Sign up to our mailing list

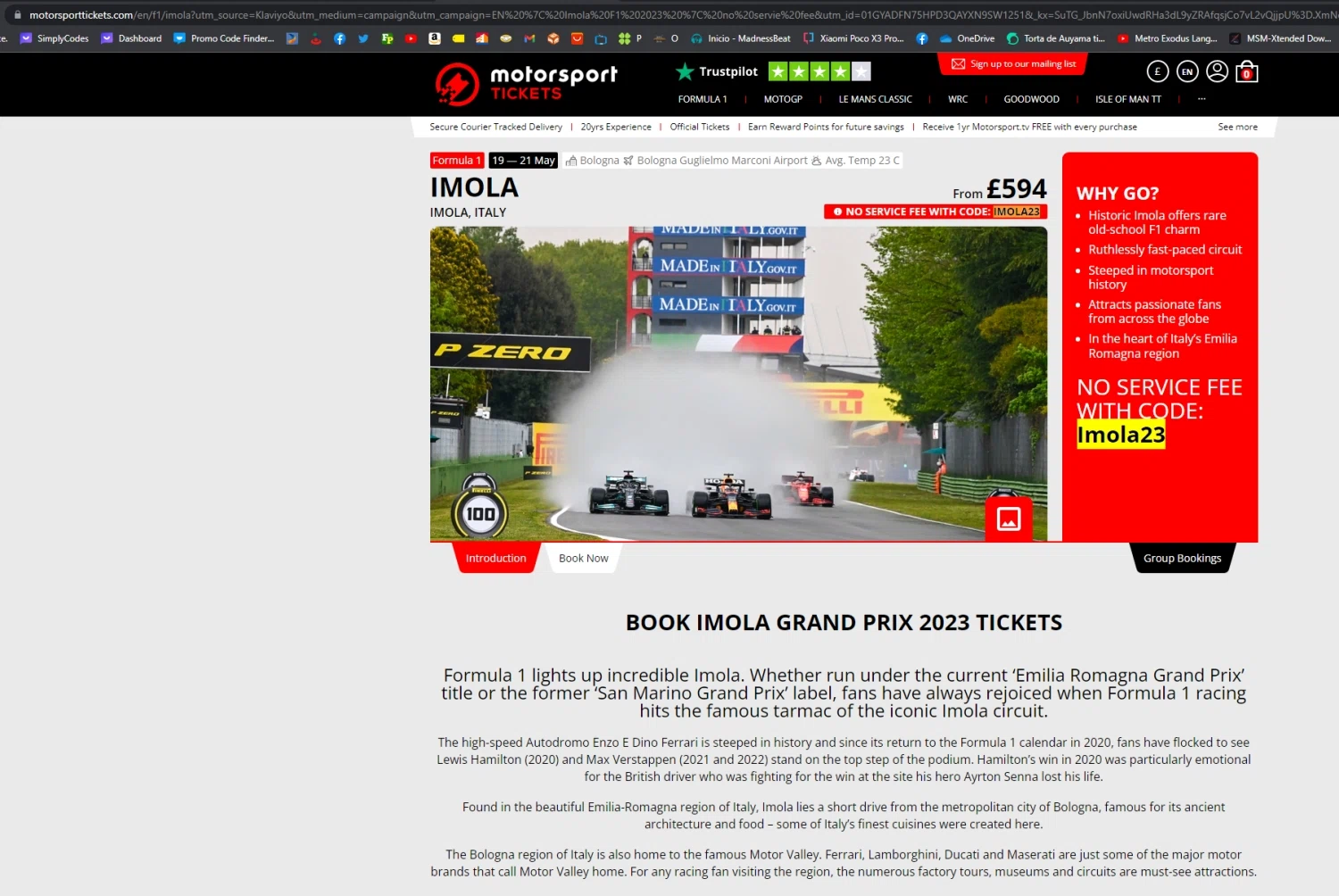click(1014, 64)
